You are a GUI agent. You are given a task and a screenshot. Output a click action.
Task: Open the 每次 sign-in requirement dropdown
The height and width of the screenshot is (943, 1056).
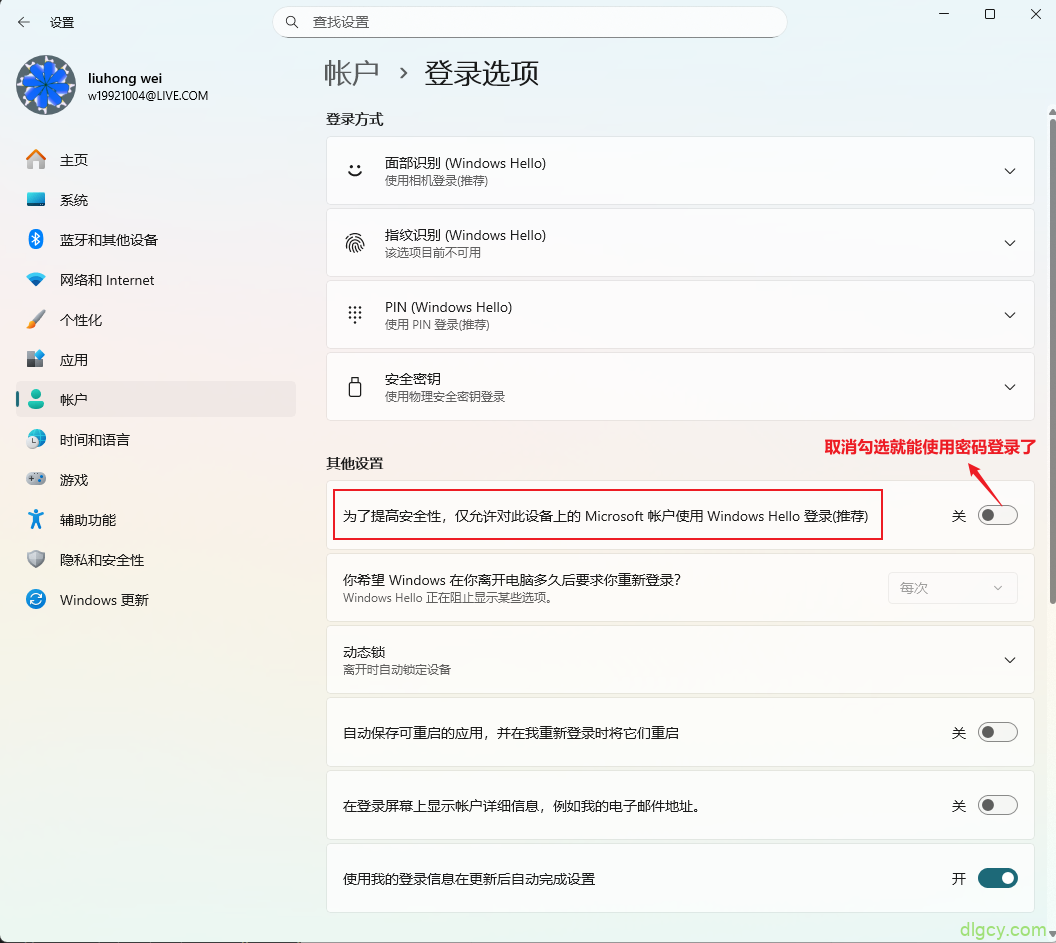click(x=952, y=588)
